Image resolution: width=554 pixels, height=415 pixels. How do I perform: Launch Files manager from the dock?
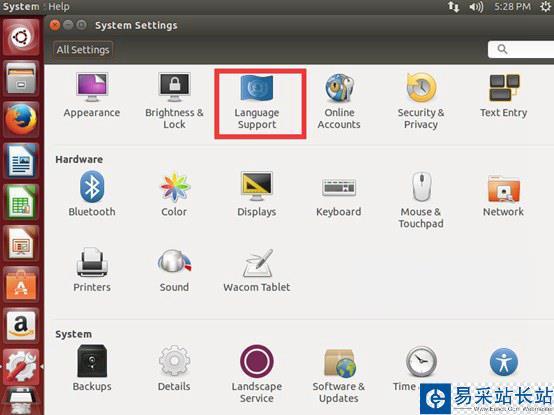[21, 78]
